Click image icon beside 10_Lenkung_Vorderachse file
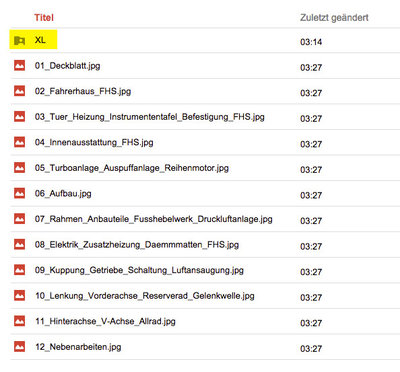The height and width of the screenshot is (372, 400). (x=20, y=295)
